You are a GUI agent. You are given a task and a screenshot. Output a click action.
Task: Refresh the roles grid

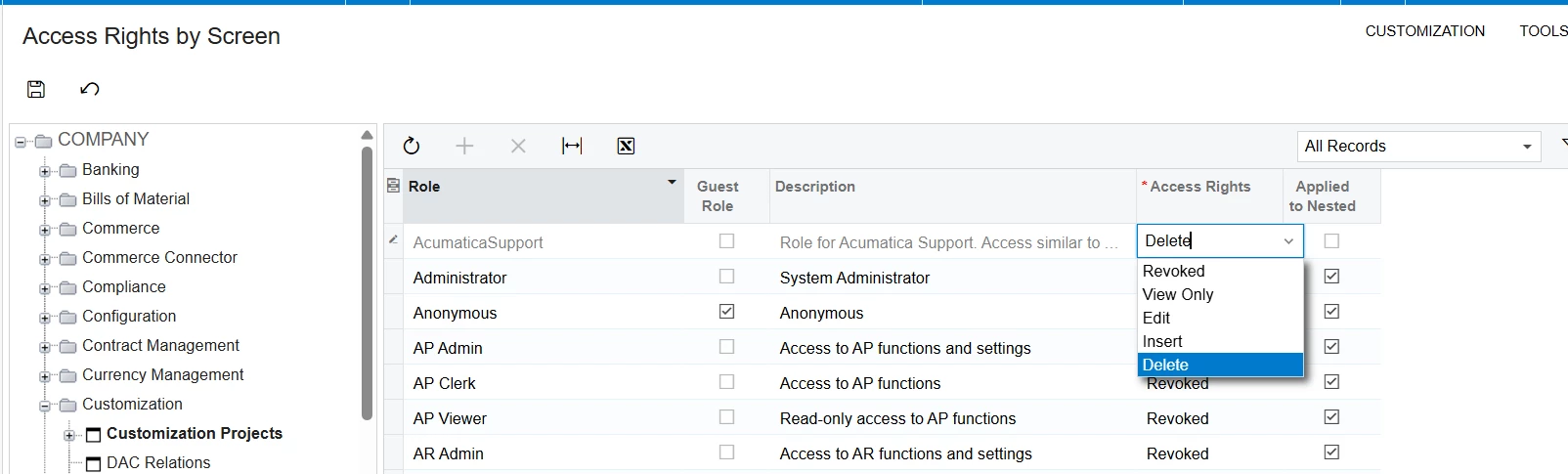coord(412,146)
